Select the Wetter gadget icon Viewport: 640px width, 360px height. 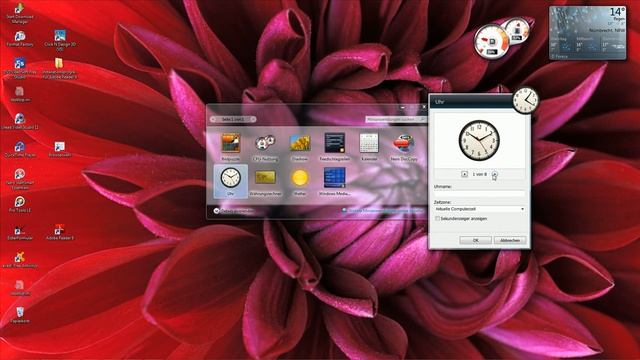click(x=300, y=178)
